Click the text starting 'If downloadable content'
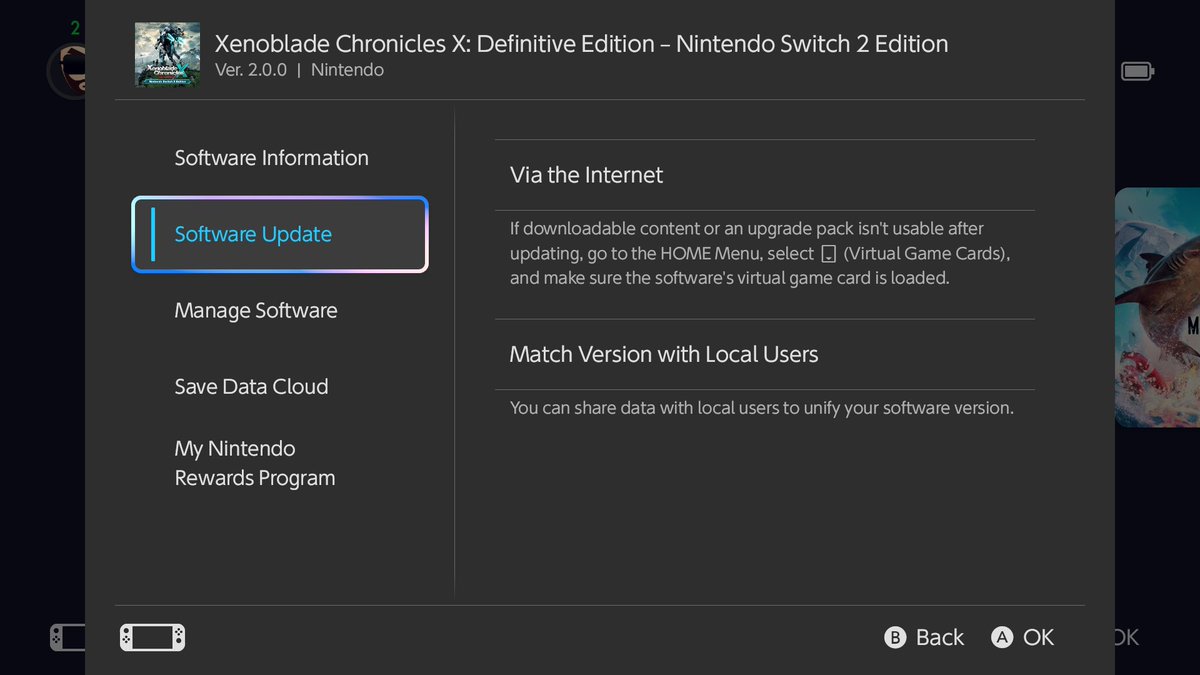Viewport: 1200px width, 675px height. [x=760, y=254]
